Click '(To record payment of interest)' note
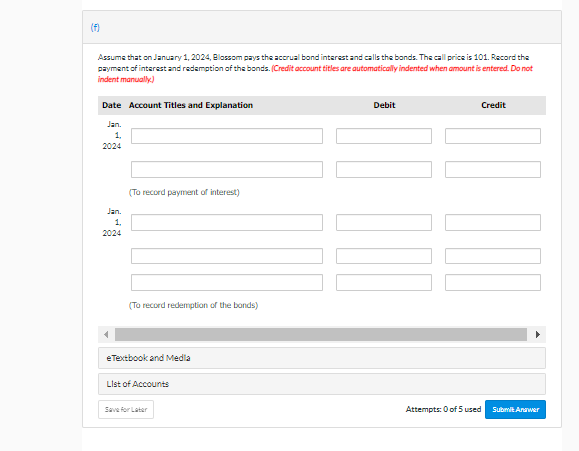Image resolution: width=579 pixels, height=451 pixels. point(184,192)
